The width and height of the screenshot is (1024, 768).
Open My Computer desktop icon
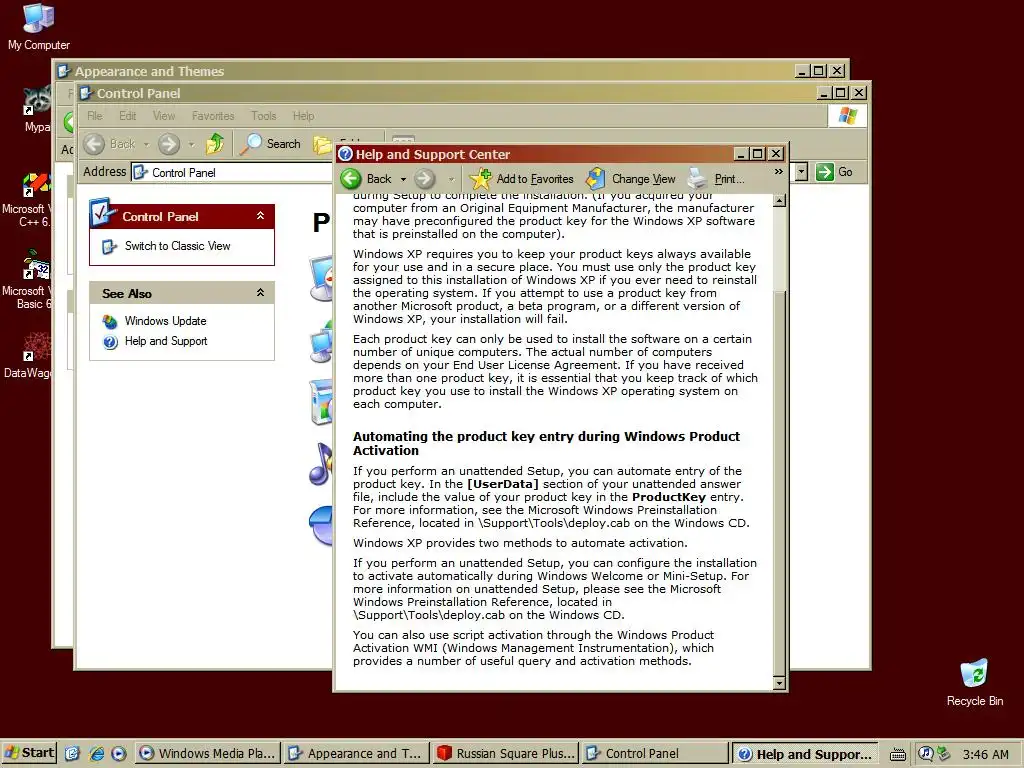click(39, 26)
